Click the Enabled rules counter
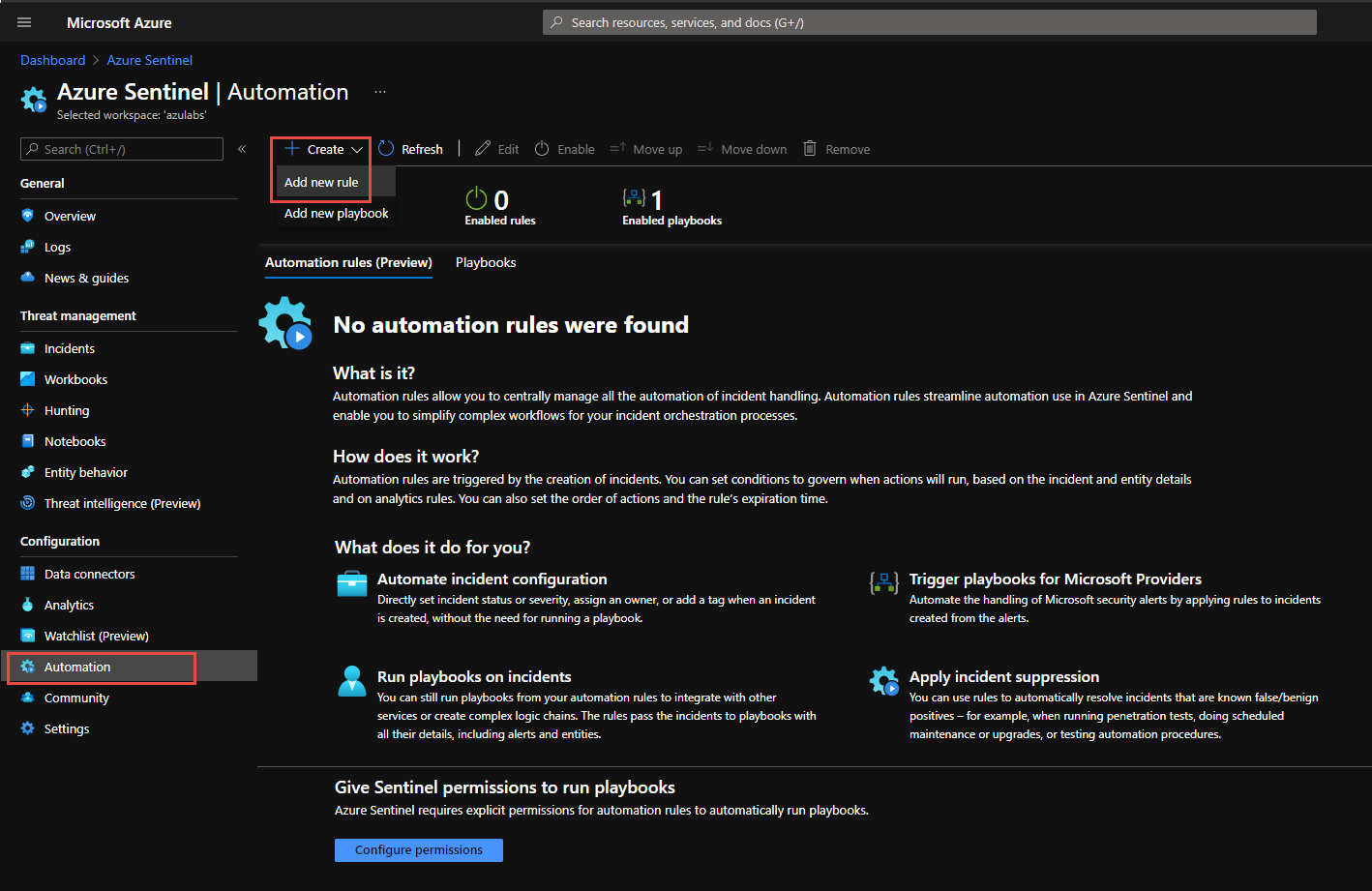 (x=500, y=207)
